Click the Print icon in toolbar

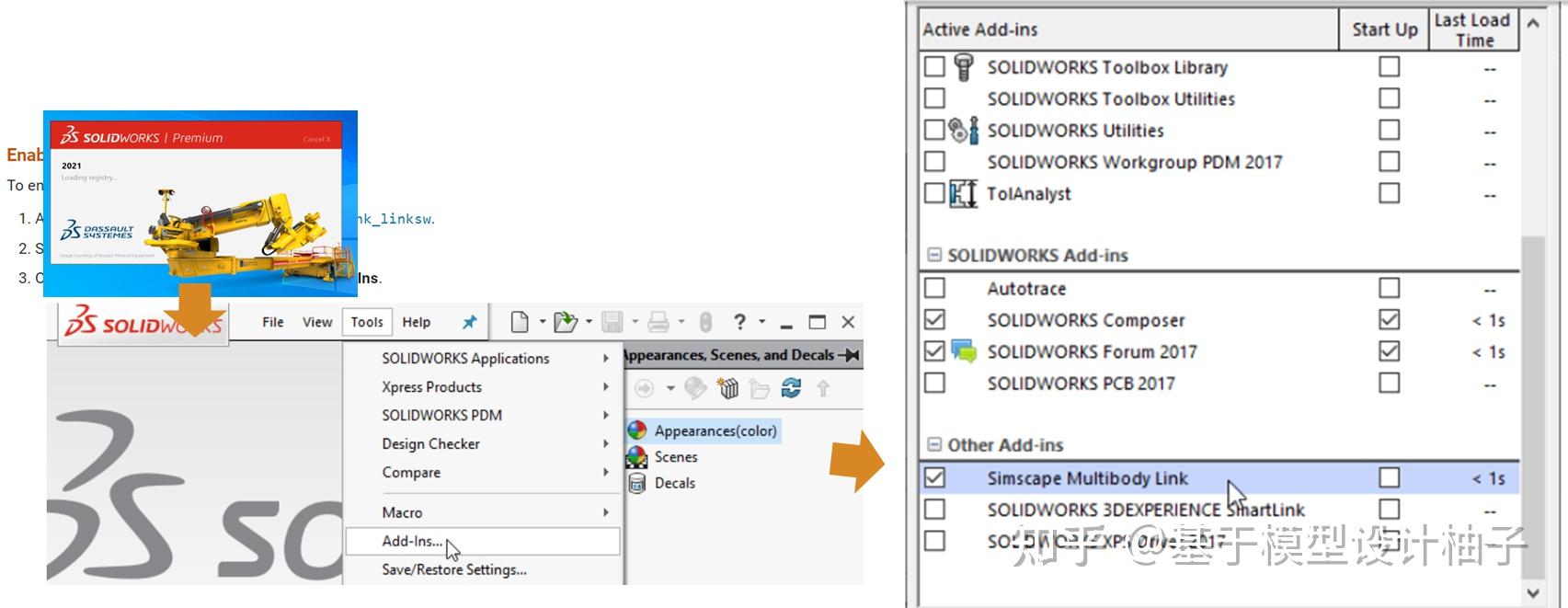[658, 321]
